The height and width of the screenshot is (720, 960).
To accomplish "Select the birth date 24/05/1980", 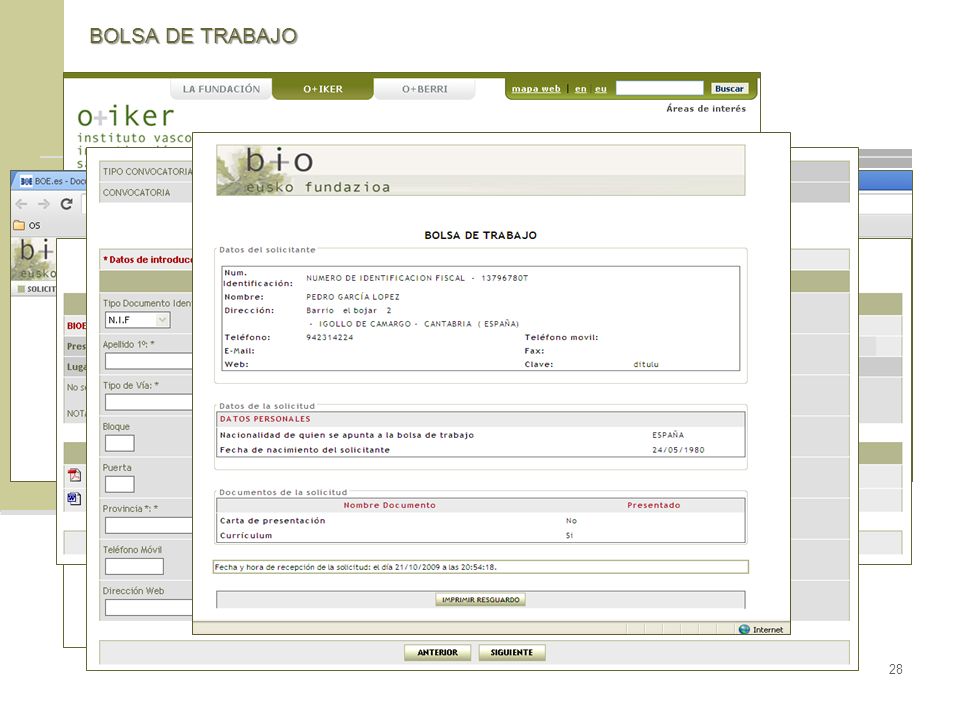I will click(678, 450).
